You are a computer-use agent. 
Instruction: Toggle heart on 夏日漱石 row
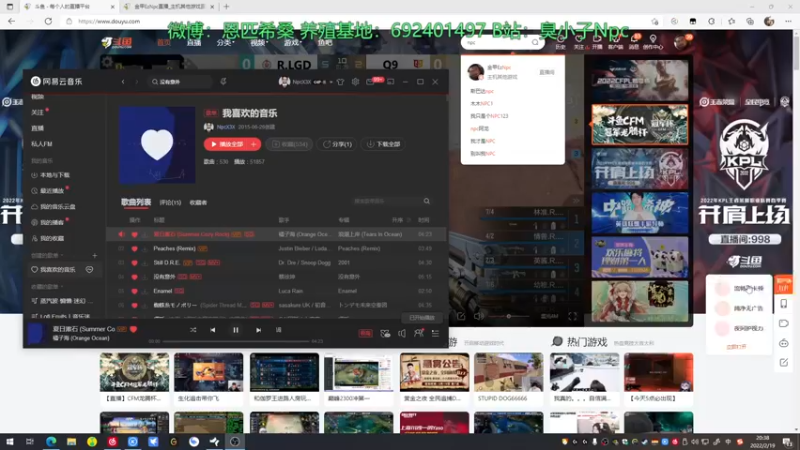point(134,234)
